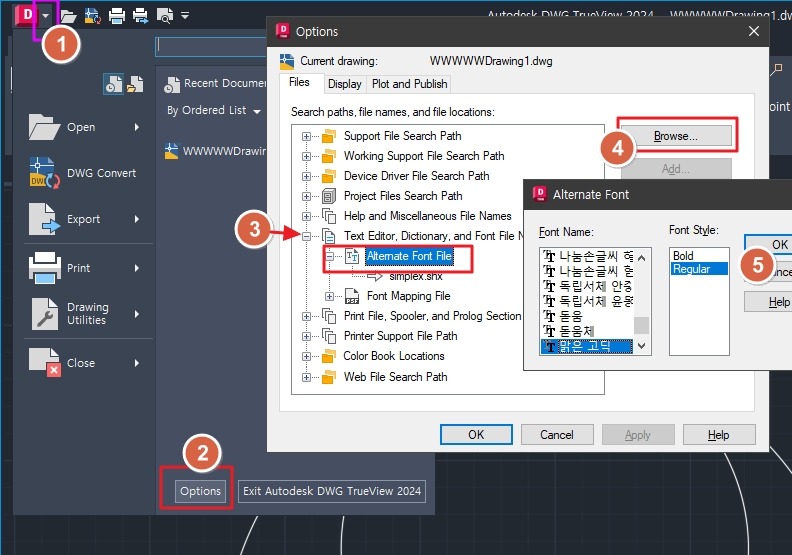The height and width of the screenshot is (555, 792).
Task: Click OK in the Options dialog
Action: tap(476, 435)
